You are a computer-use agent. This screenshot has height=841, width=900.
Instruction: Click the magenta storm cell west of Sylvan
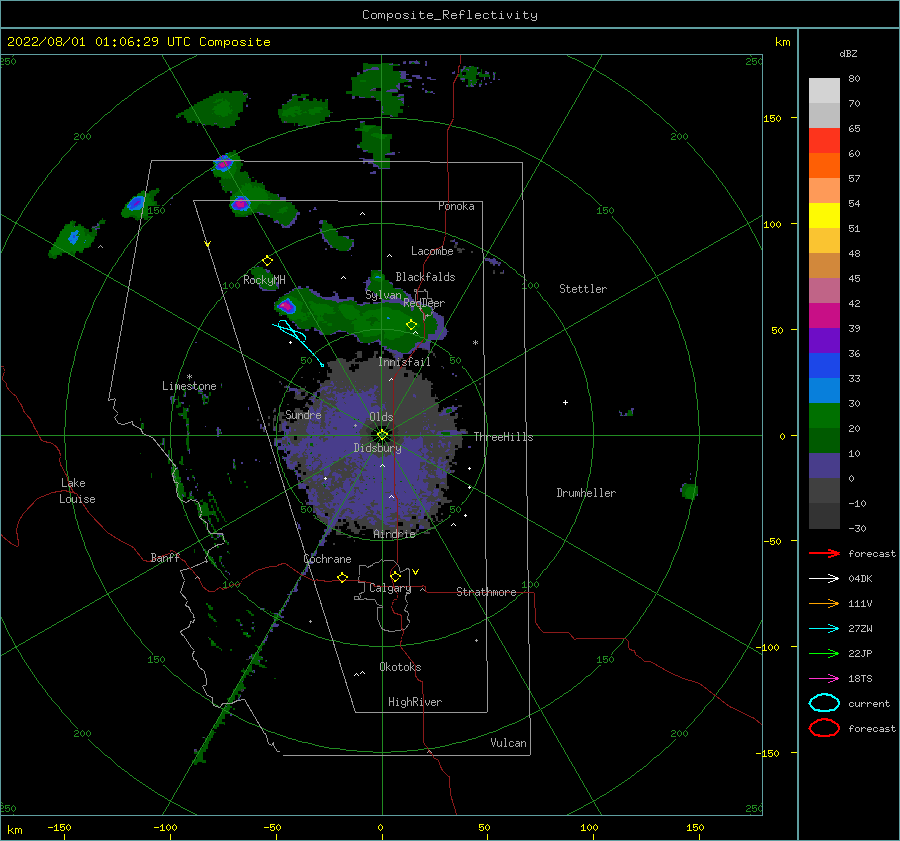click(x=286, y=306)
